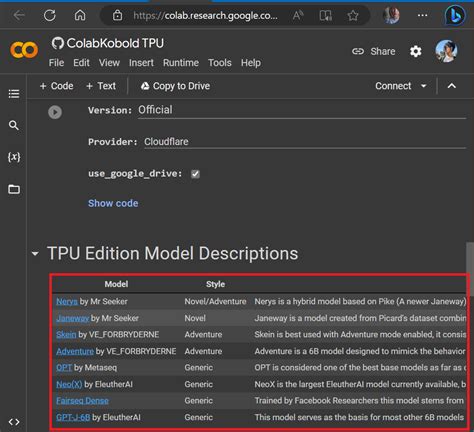
Task: Add page to favorites star icon
Action: [x=353, y=15]
